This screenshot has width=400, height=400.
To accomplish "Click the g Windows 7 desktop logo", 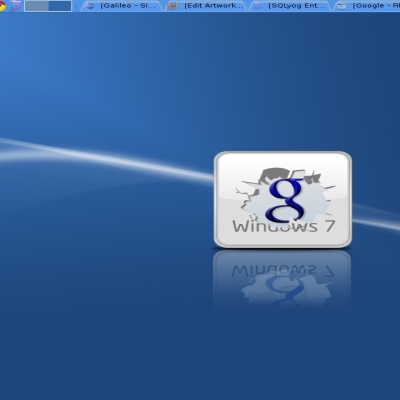I will tap(283, 200).
